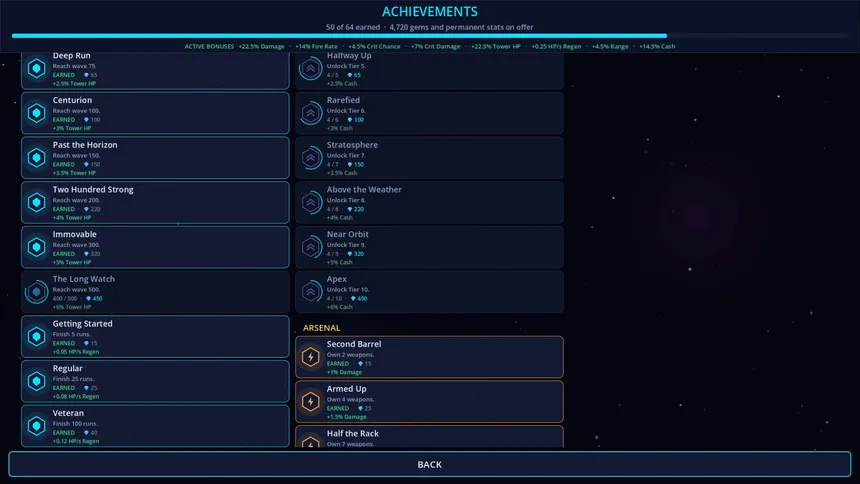Select the Past the Horizon title
This screenshot has width=860, height=484.
(x=85, y=145)
